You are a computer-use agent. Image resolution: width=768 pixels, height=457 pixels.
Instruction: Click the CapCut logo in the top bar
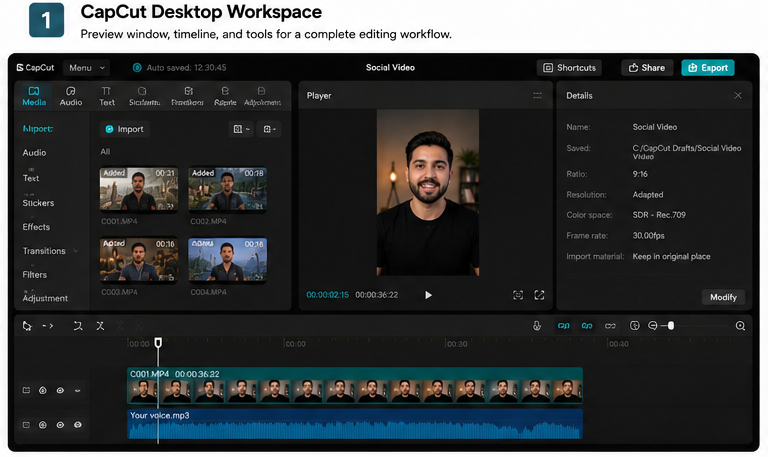[35, 68]
